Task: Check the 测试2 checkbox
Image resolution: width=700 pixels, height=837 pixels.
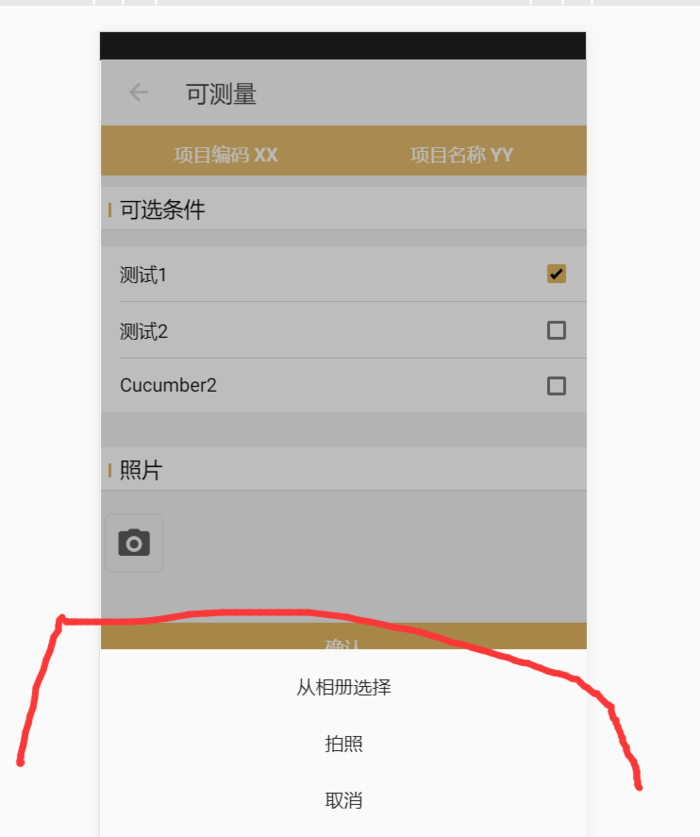Action: [x=556, y=330]
